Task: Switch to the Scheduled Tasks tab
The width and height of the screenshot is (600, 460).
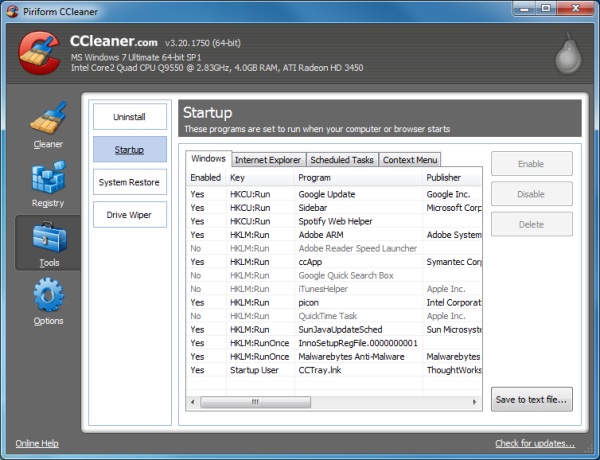Action: pos(342,160)
